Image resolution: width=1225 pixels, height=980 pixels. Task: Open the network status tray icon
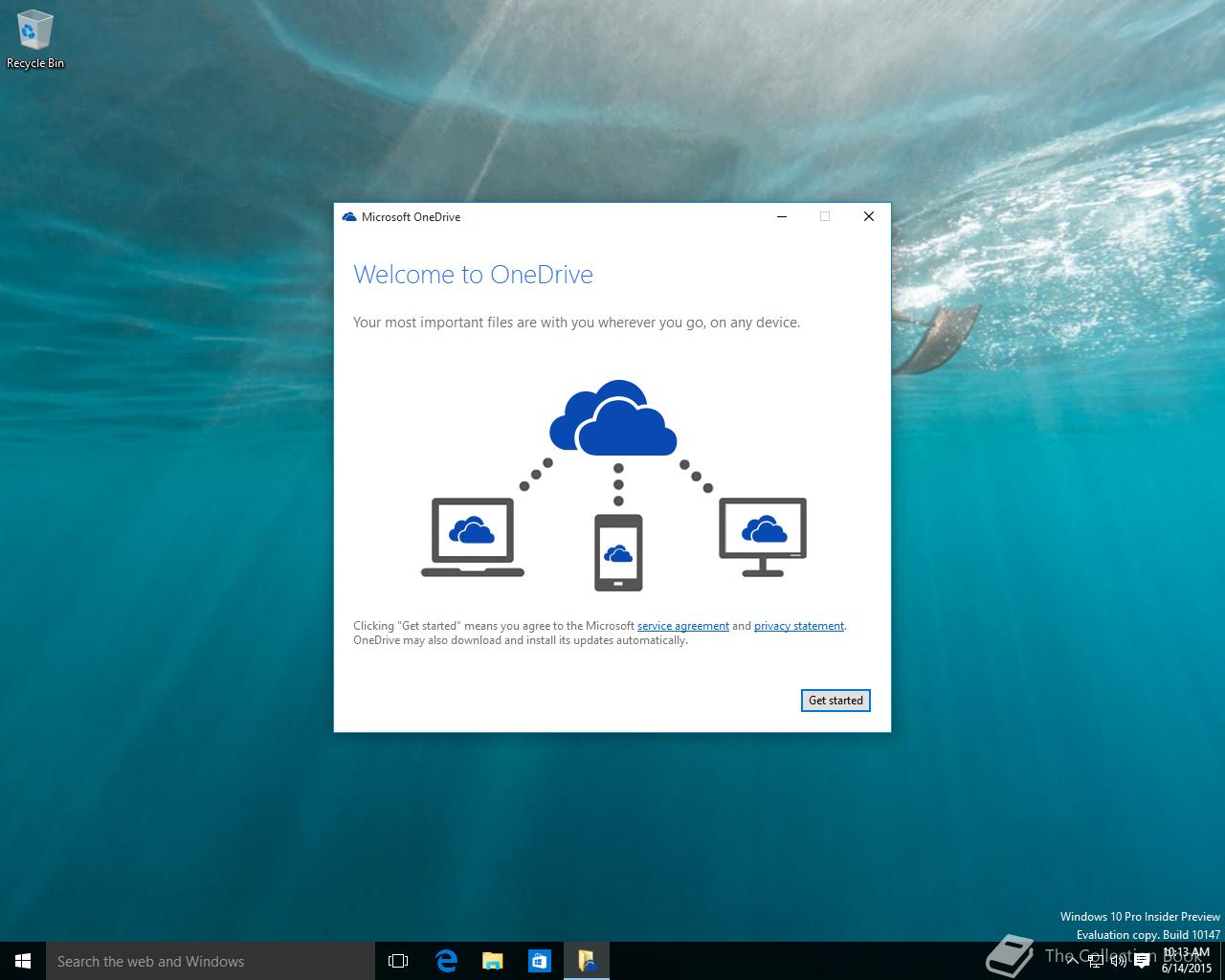tap(1096, 961)
